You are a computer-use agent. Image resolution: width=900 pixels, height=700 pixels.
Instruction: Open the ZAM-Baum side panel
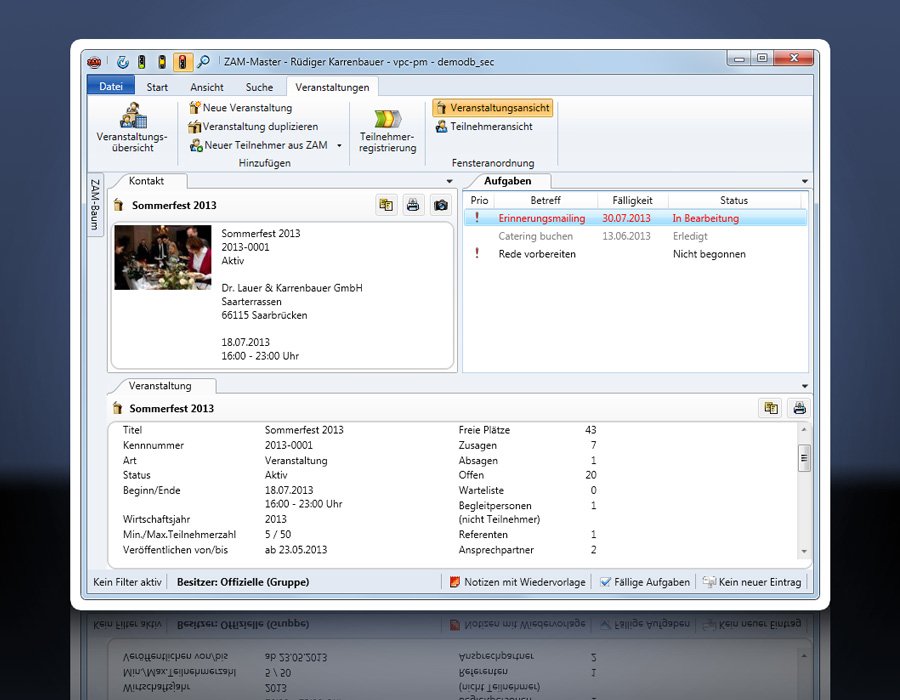point(95,204)
